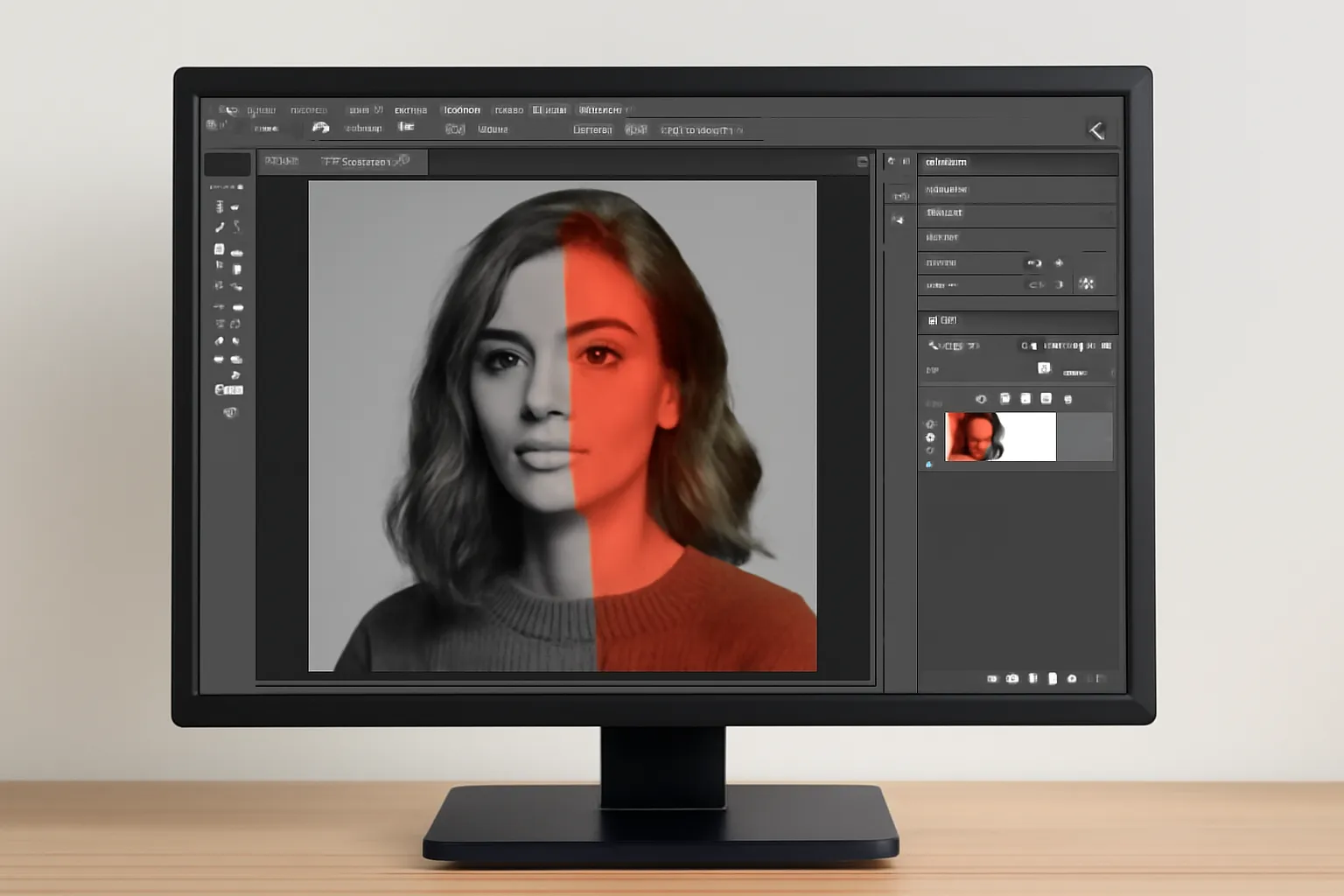Screen dimensions: 1344x896
Task: Click the arrow icon in the narrow right strip
Action: (x=899, y=220)
